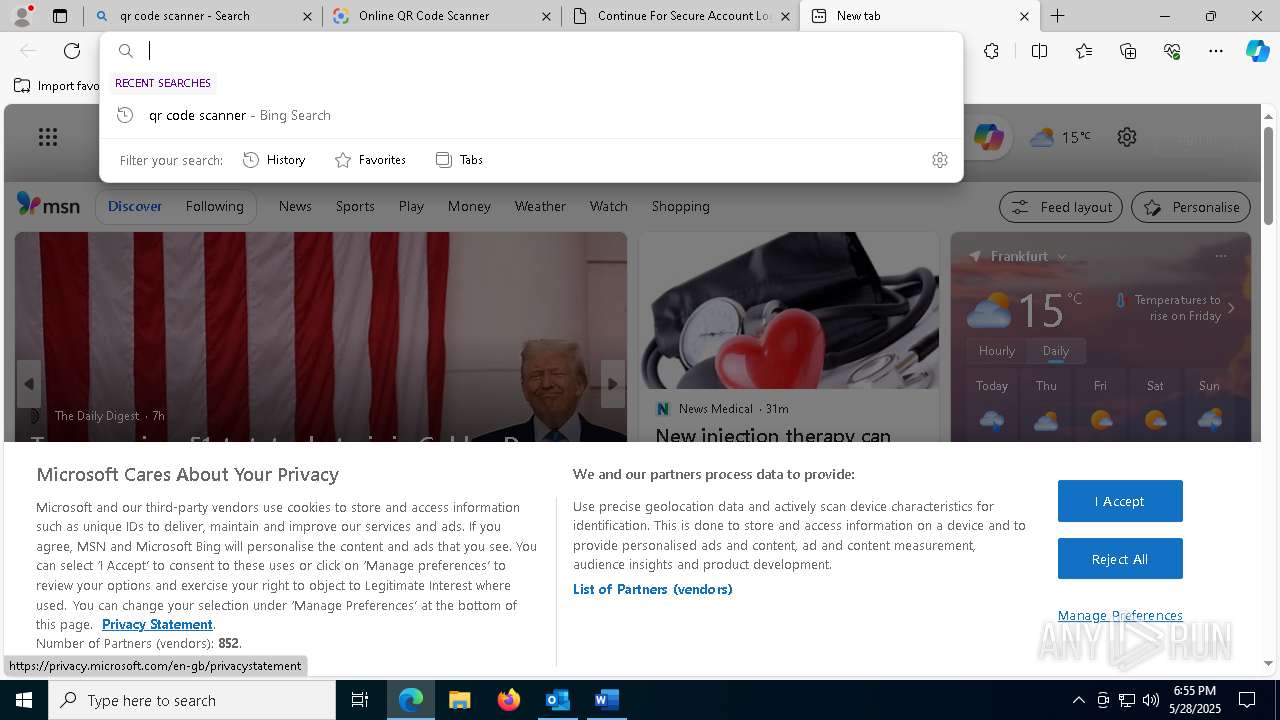
Task: Expand the Frankfurt location dropdown
Action: click(1062, 257)
